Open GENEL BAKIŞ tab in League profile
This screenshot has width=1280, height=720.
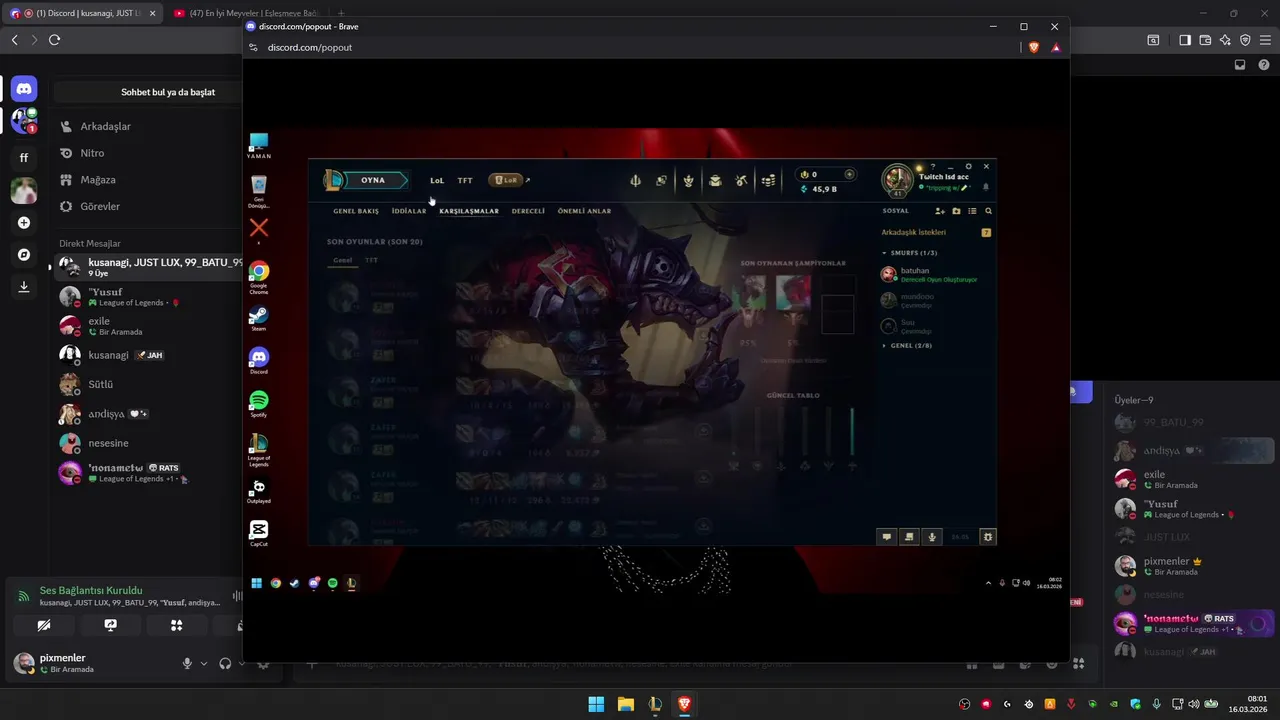tap(356, 211)
